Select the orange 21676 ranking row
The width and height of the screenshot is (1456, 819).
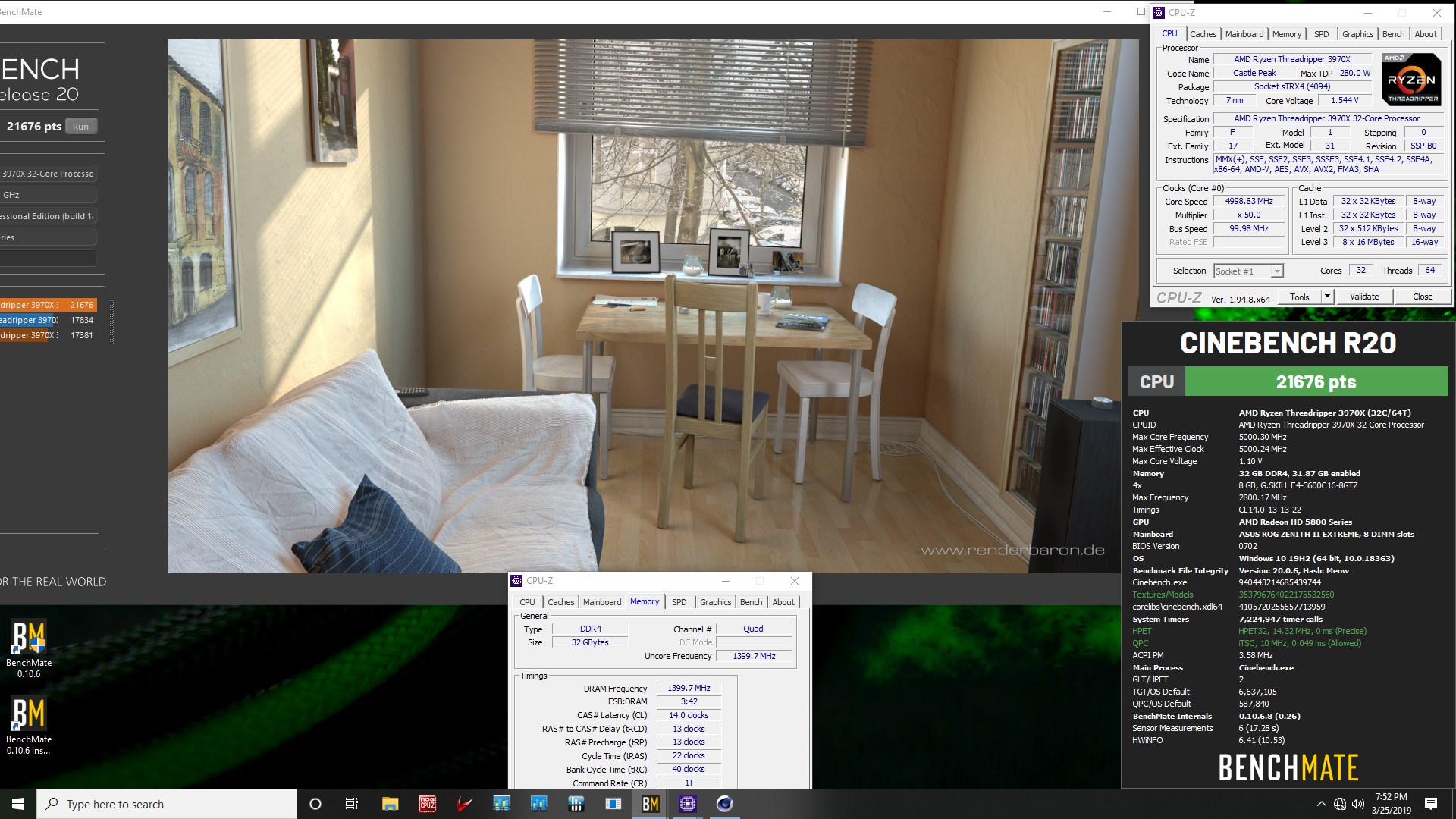pyautogui.click(x=49, y=305)
